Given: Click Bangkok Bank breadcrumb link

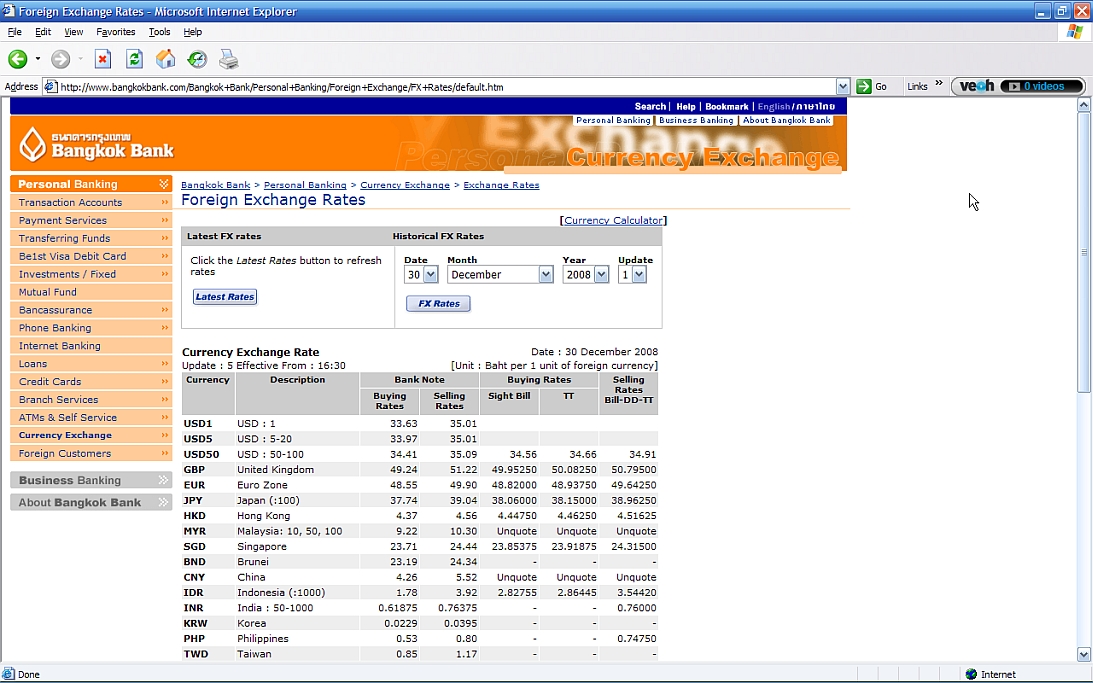Looking at the screenshot, I should coord(215,185).
